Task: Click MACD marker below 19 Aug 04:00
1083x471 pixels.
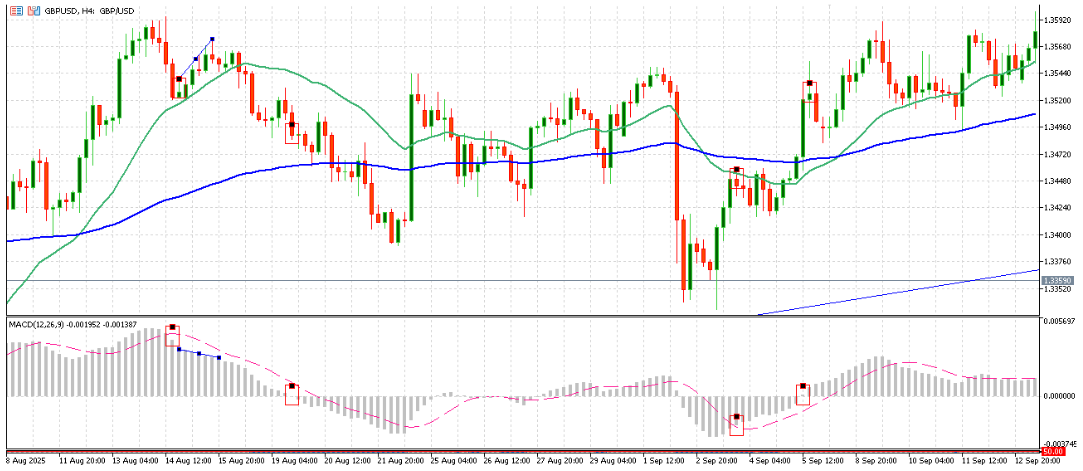Action: (292, 386)
